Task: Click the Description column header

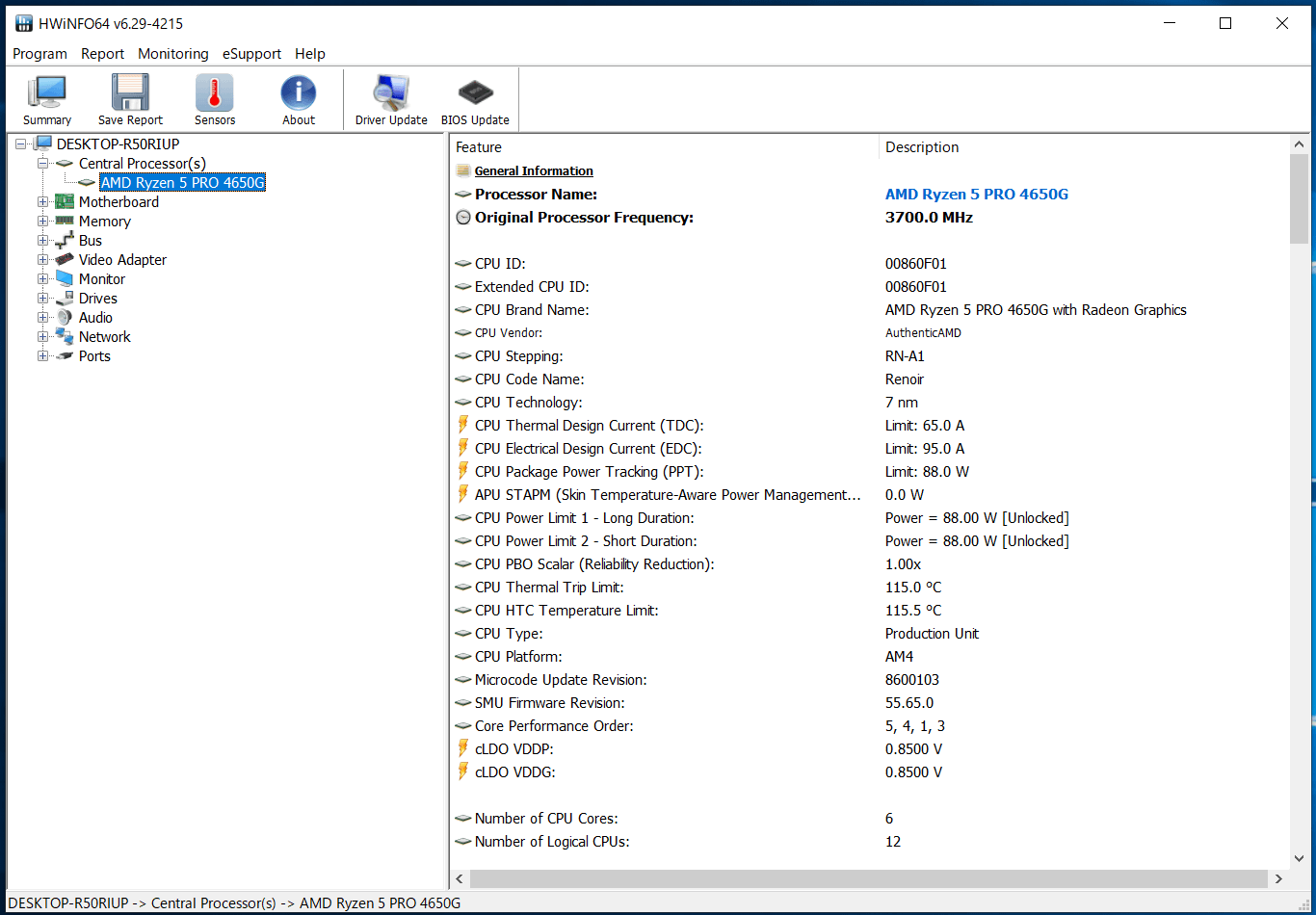Action: point(1084,147)
